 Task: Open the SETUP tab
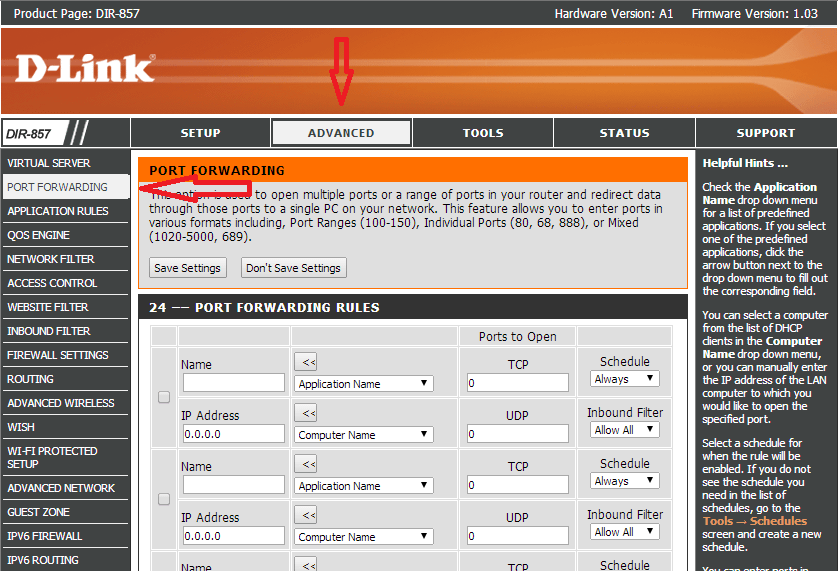pos(200,133)
